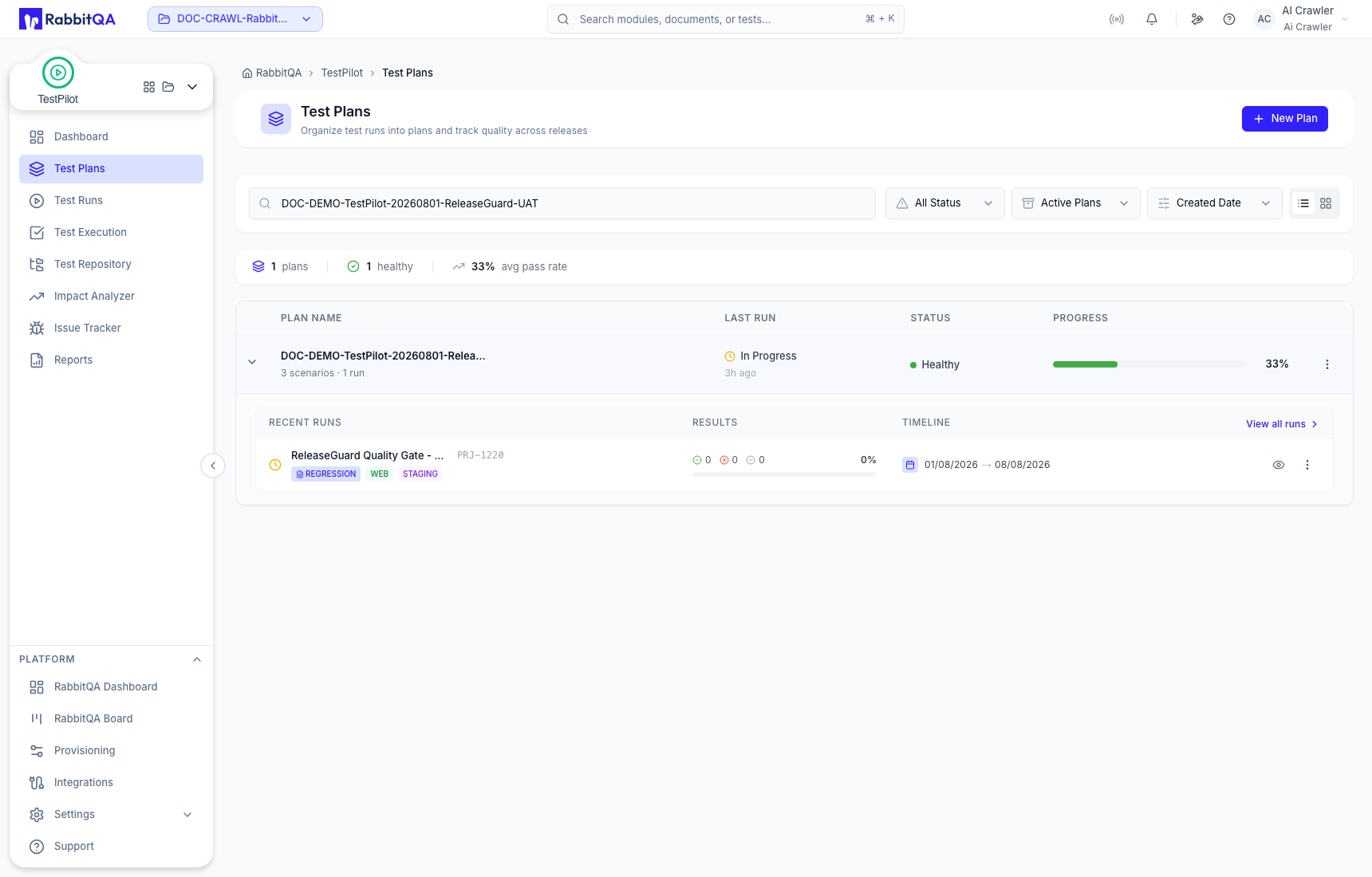
Task: Click the plan filter search field
Action: [562, 203]
